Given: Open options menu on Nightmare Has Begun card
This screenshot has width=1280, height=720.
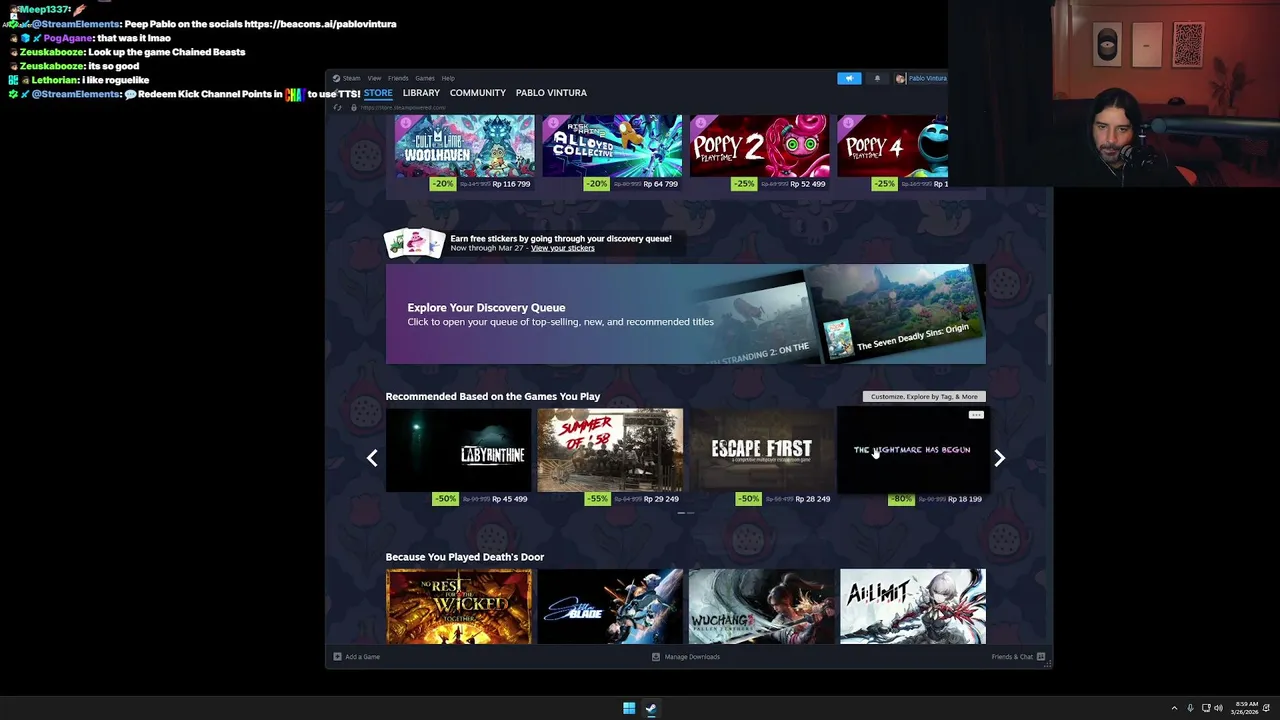Looking at the screenshot, I should pyautogui.click(x=976, y=415).
